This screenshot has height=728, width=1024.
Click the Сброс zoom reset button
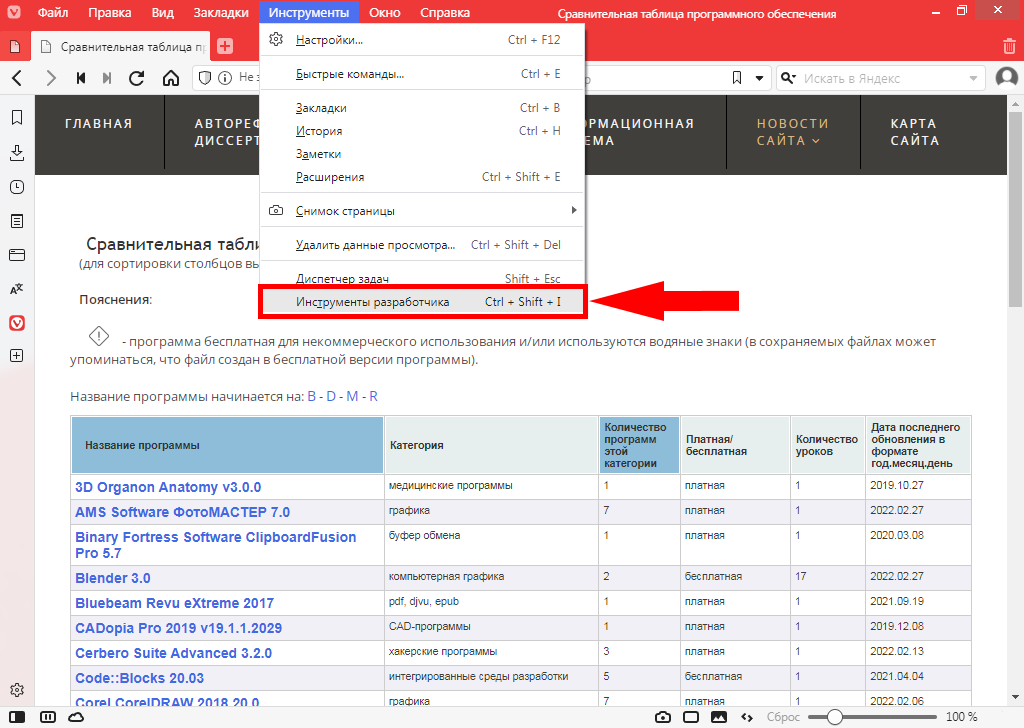pos(783,717)
